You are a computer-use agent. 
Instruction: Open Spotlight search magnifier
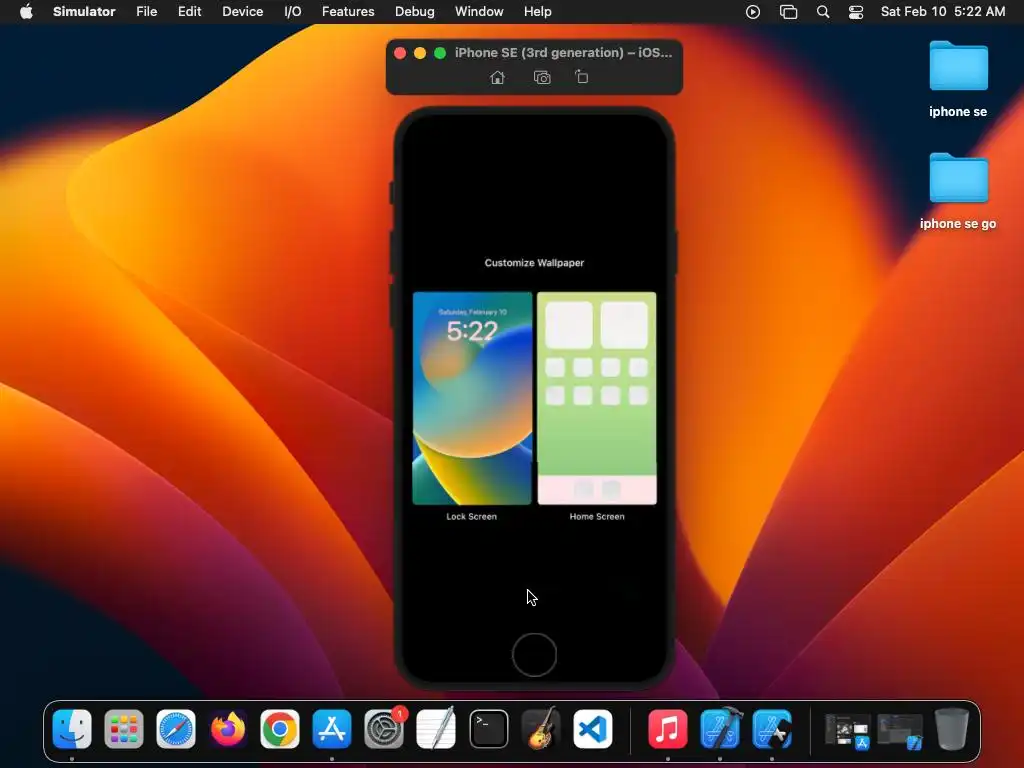[x=823, y=12]
